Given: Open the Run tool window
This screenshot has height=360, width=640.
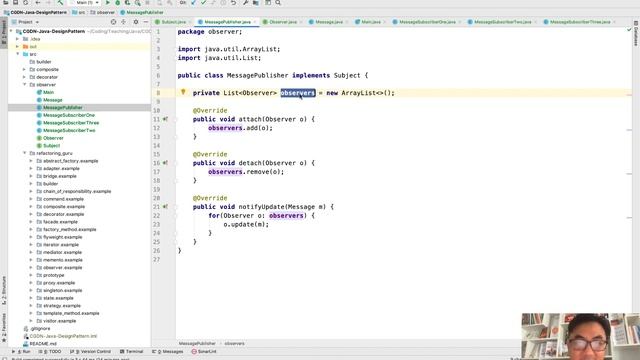Looking at the screenshot, I should [21, 351].
